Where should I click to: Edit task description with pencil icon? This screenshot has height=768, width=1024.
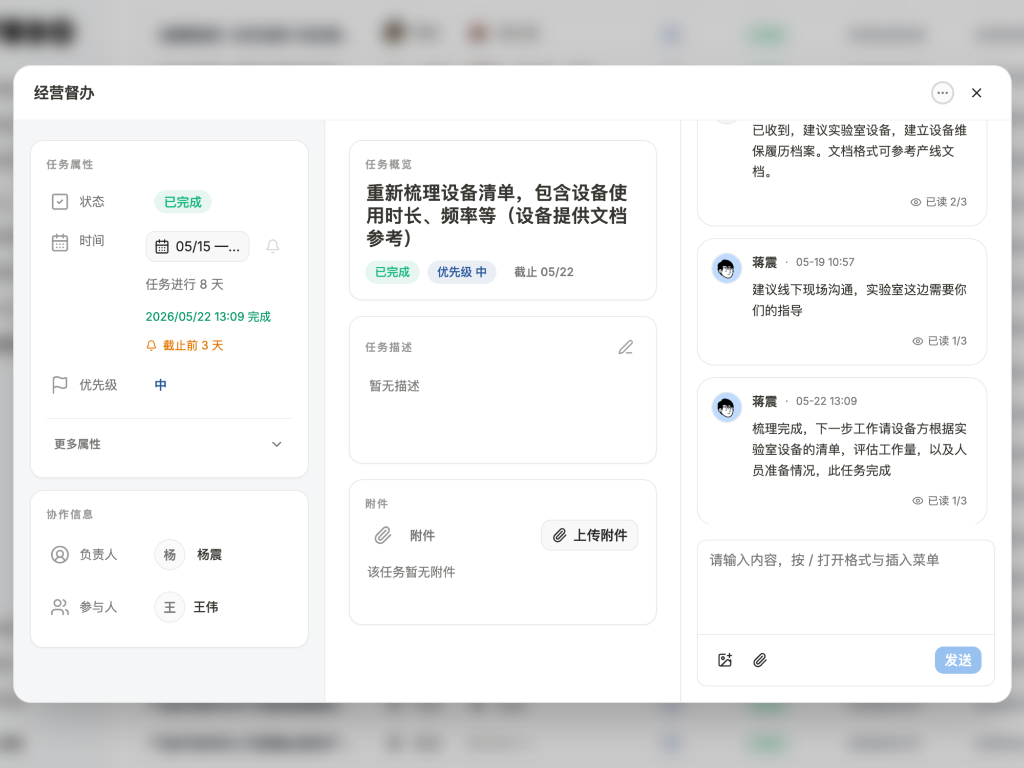pyautogui.click(x=626, y=347)
